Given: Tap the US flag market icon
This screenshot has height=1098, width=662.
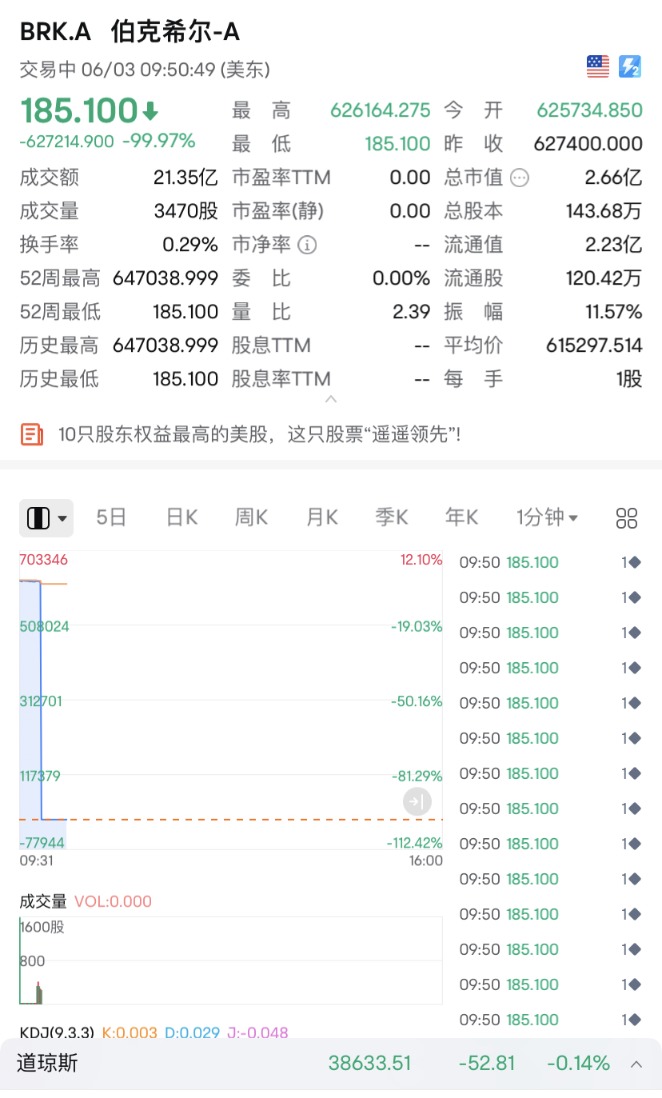Looking at the screenshot, I should pos(597,67).
